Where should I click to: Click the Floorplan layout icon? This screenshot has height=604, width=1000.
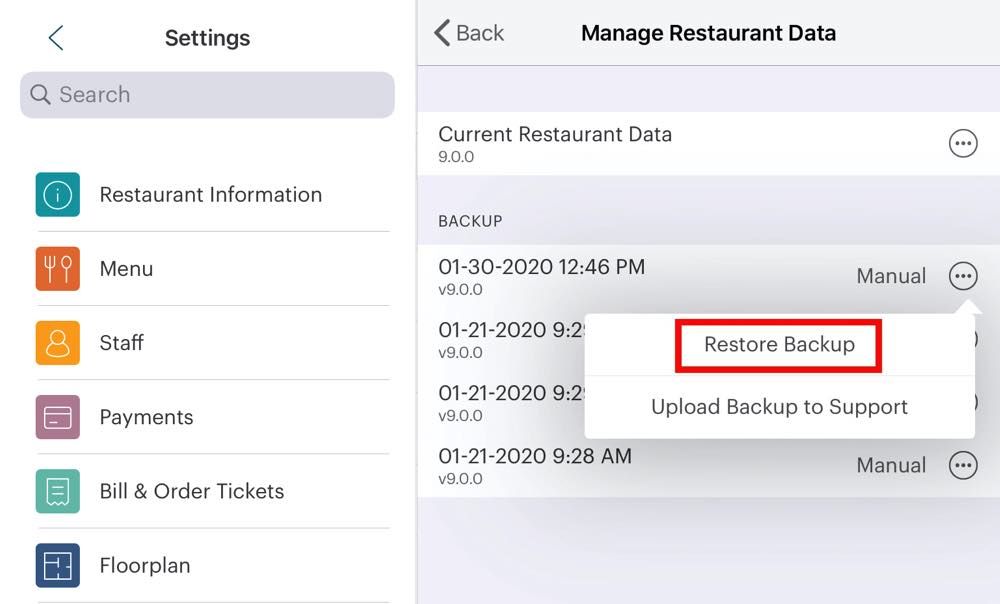click(x=56, y=565)
